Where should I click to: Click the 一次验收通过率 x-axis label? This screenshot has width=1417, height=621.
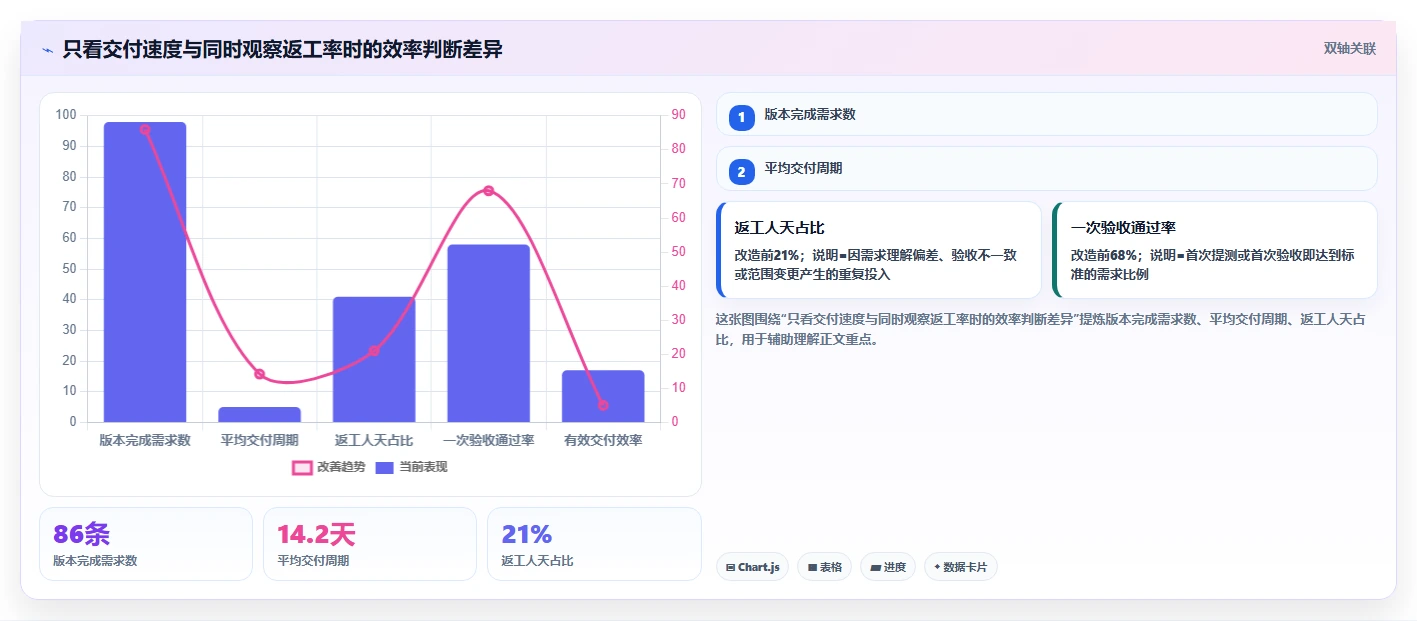(488, 440)
